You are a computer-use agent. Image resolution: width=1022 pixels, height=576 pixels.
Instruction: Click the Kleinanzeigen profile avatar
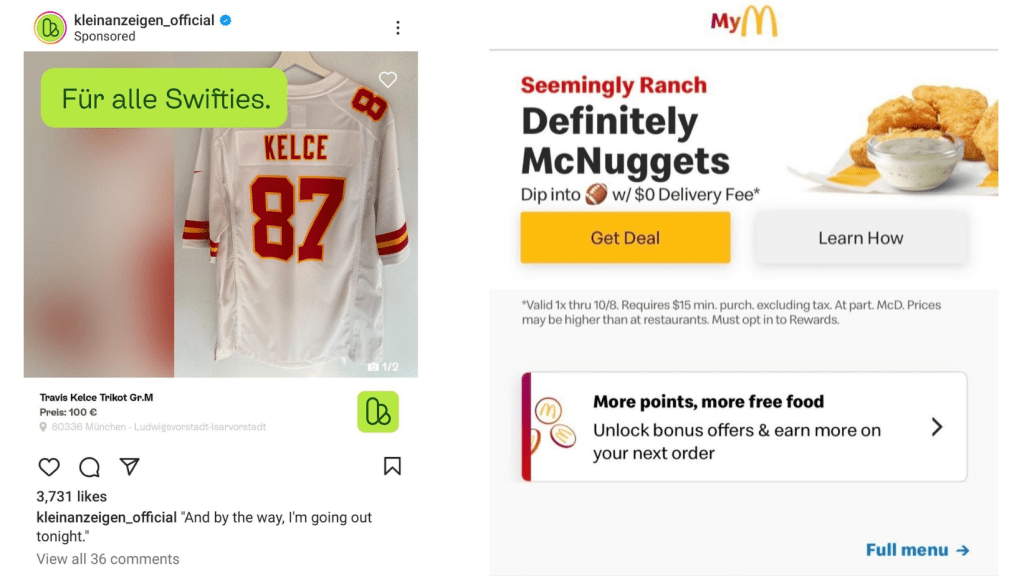[x=50, y=27]
